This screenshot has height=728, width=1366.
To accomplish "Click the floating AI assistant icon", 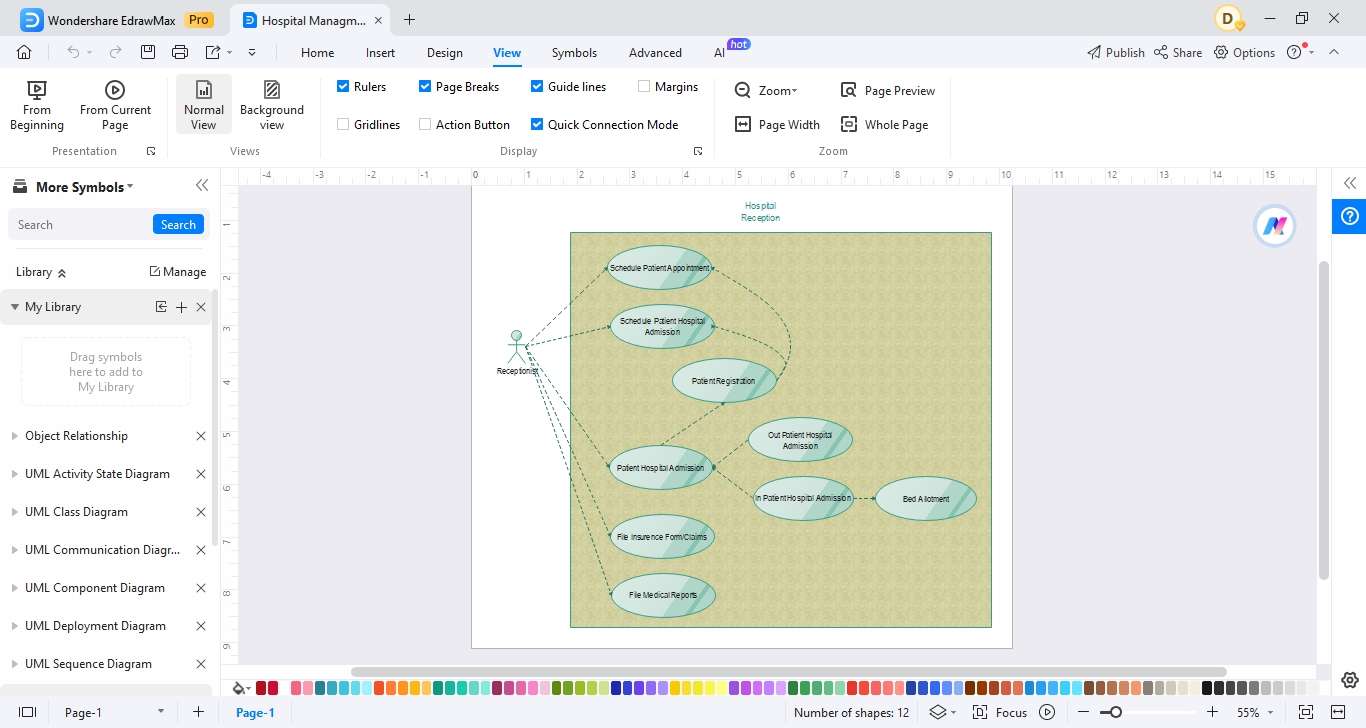I will [1274, 226].
